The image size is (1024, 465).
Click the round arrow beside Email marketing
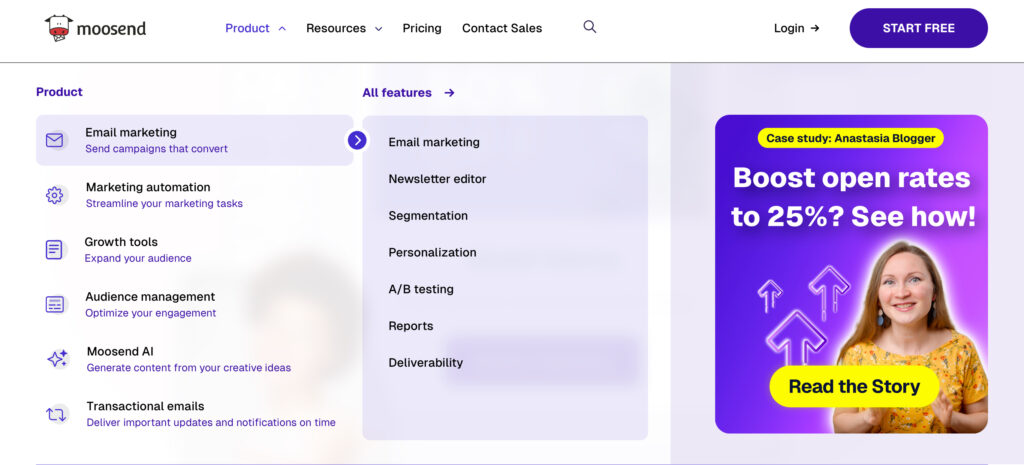[357, 140]
